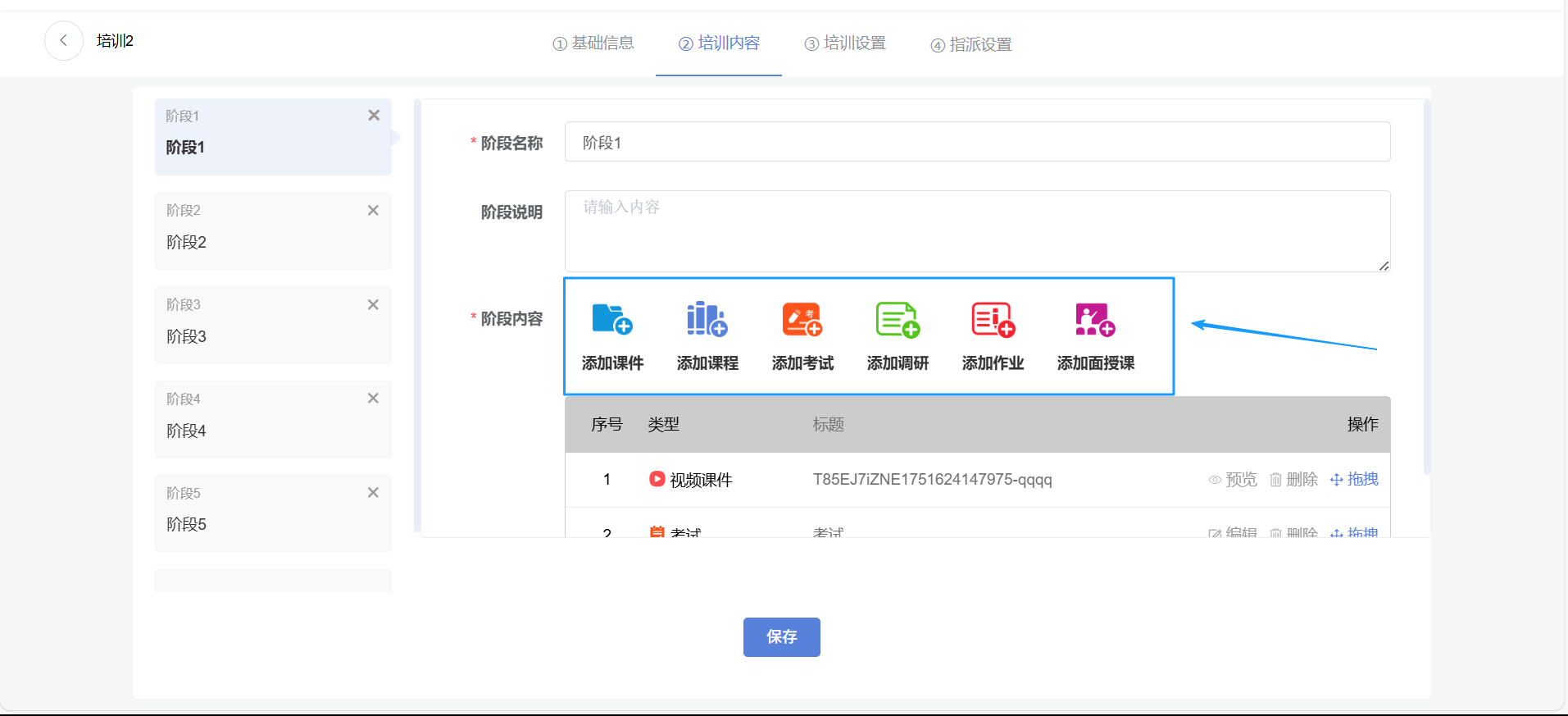The image size is (1568, 716).
Task: Open the 培训设置 step tab
Action: pos(845,43)
